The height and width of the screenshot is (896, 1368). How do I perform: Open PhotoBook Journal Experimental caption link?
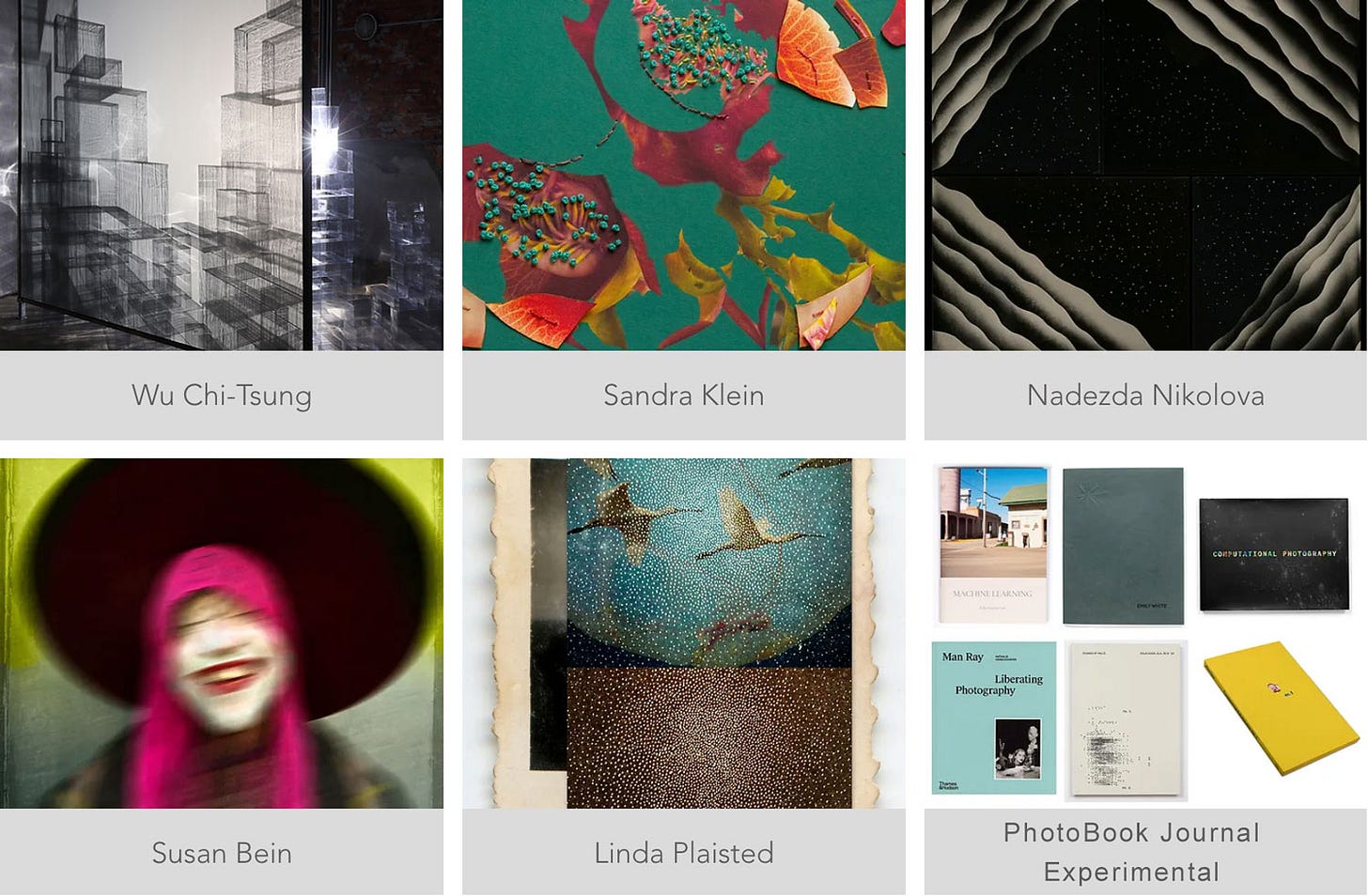pos(1132,852)
